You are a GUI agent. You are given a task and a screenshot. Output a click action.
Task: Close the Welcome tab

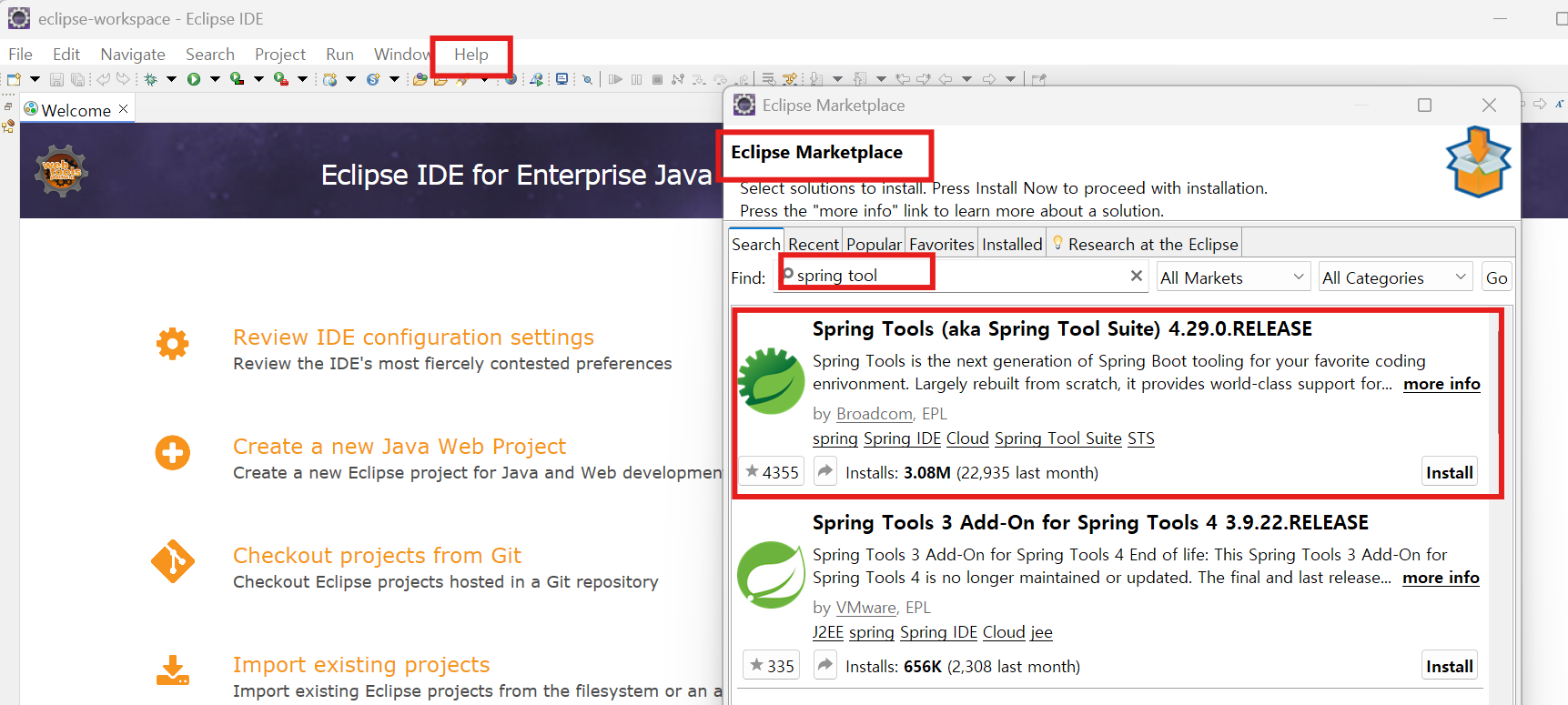click(x=123, y=109)
